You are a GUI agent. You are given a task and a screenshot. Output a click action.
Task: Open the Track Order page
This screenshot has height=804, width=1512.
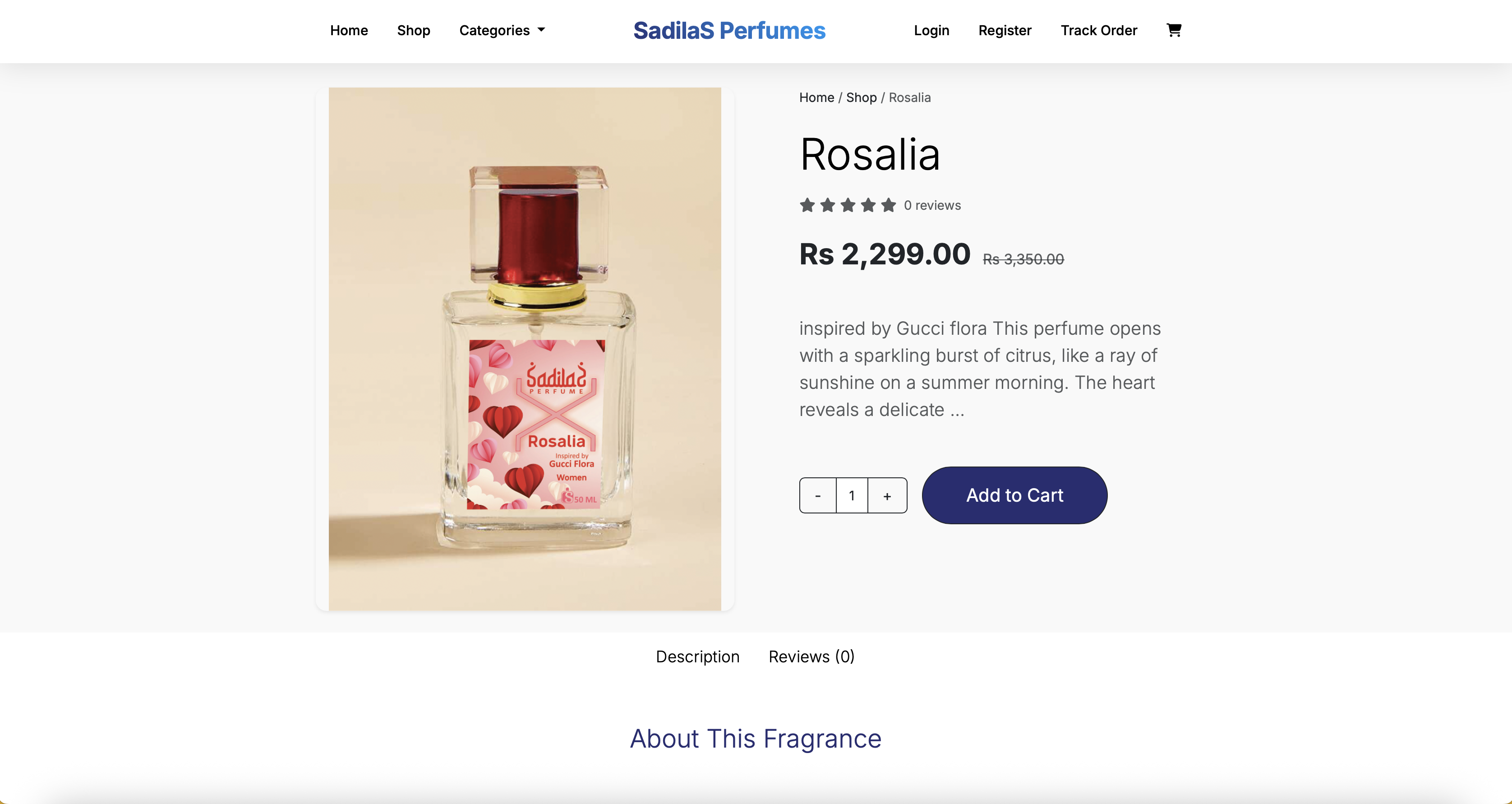coord(1098,31)
